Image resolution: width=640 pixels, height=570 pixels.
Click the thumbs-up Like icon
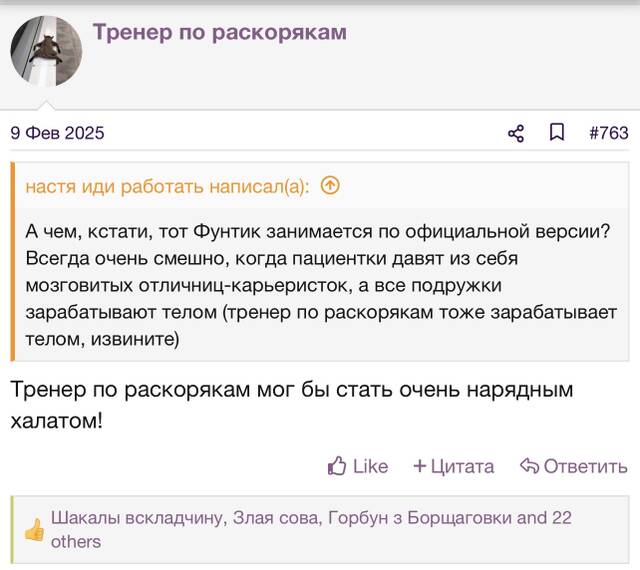coord(337,466)
